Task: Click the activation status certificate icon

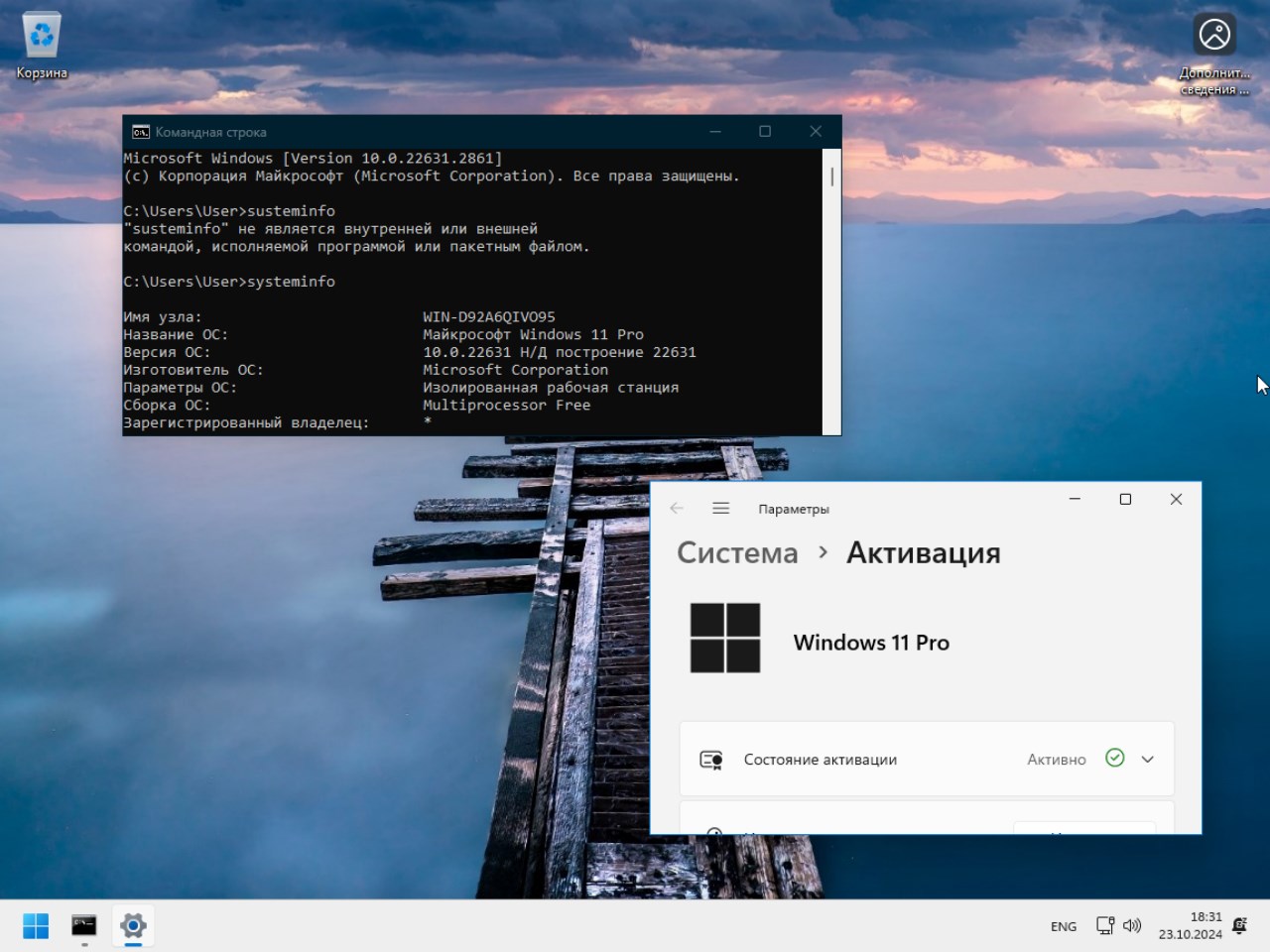Action: coord(711,760)
